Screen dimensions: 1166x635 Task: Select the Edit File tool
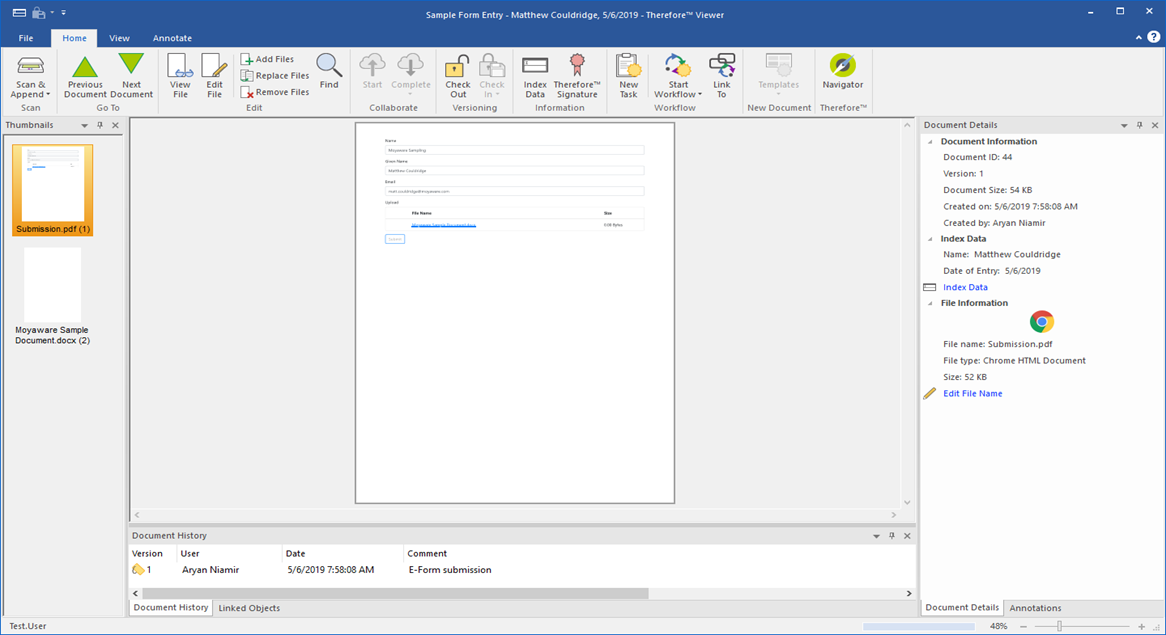click(214, 74)
